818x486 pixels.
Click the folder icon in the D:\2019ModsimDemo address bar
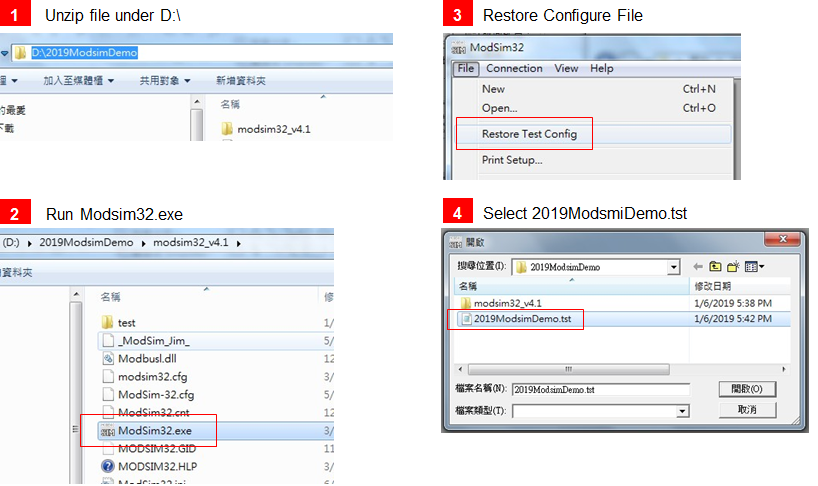[x=20, y=53]
